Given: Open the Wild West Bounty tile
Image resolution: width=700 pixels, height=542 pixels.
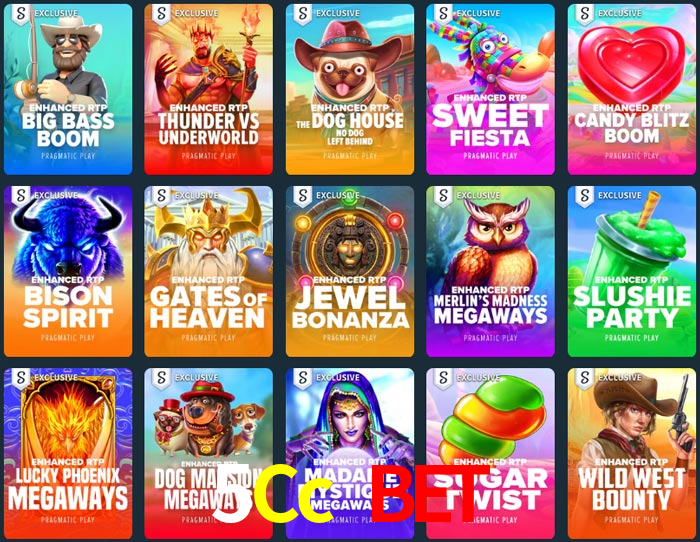Looking at the screenshot, I should 632,454.
